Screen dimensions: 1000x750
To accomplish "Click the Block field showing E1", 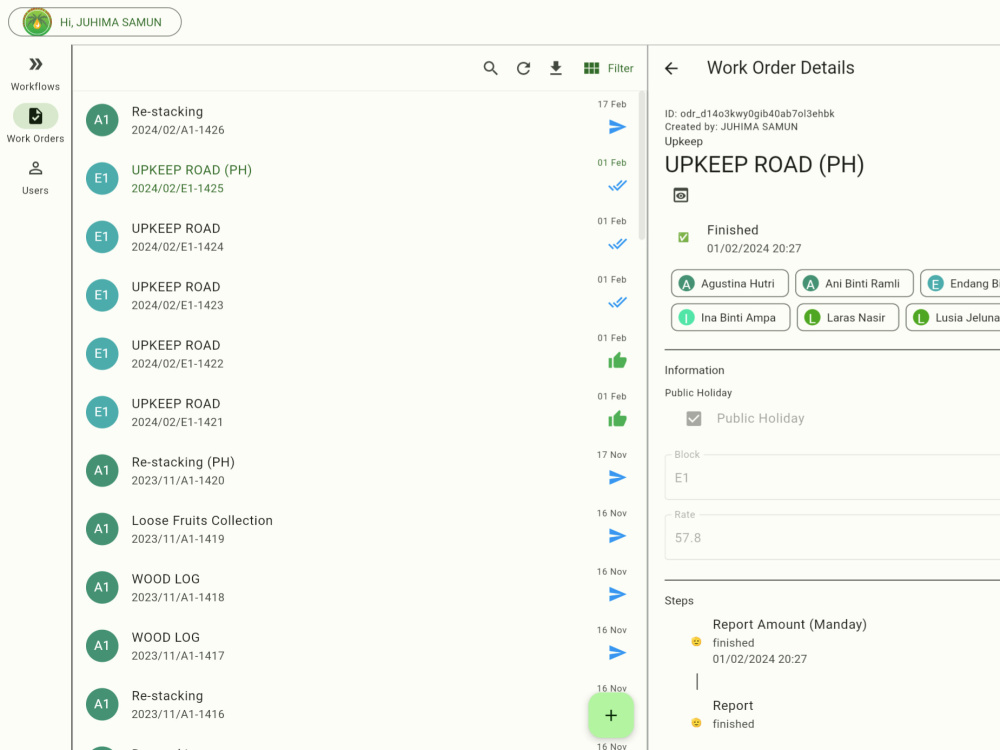I will coord(832,477).
